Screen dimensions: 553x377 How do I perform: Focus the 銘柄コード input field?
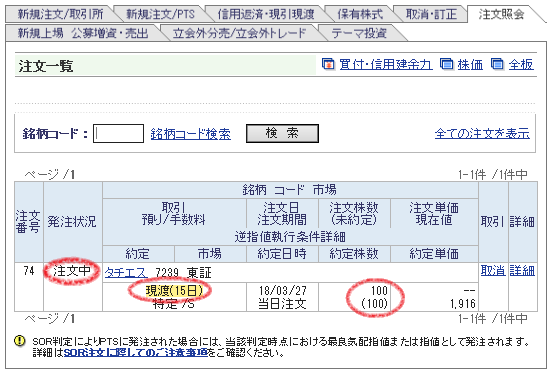(118, 133)
